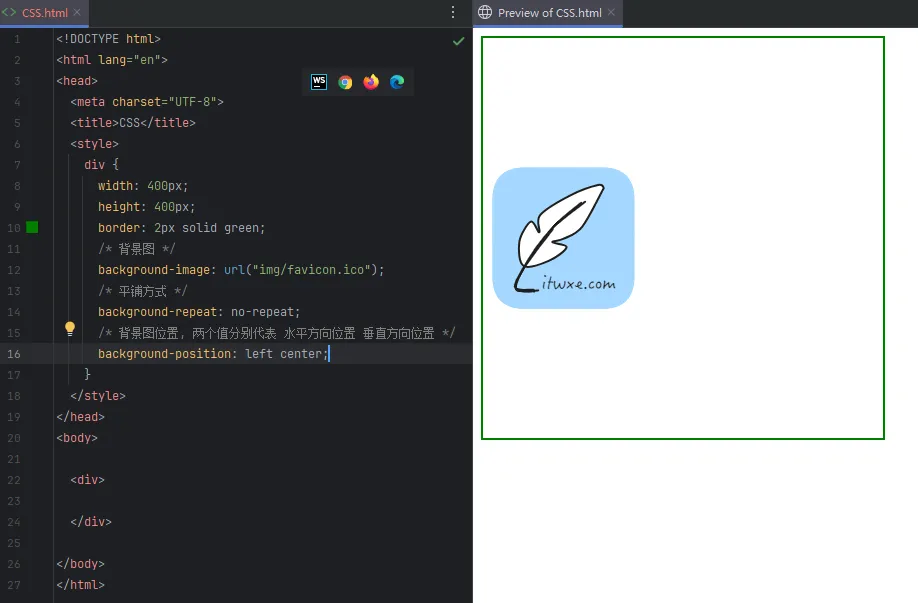The height and width of the screenshot is (603, 918).
Task: Click the opening <div> tag in body
Action: tap(87, 480)
